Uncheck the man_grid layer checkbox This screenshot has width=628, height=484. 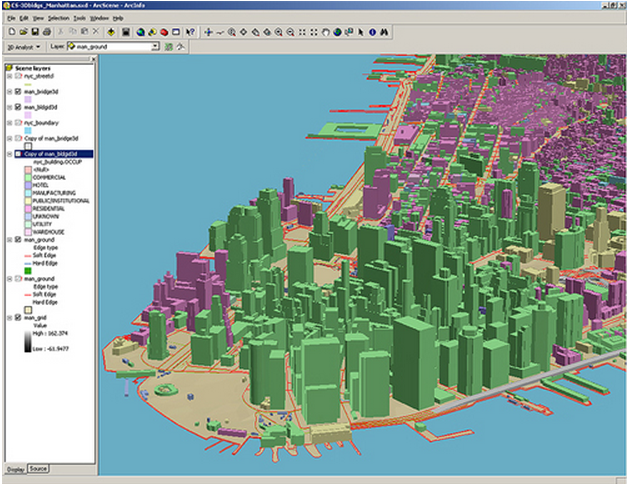point(18,317)
